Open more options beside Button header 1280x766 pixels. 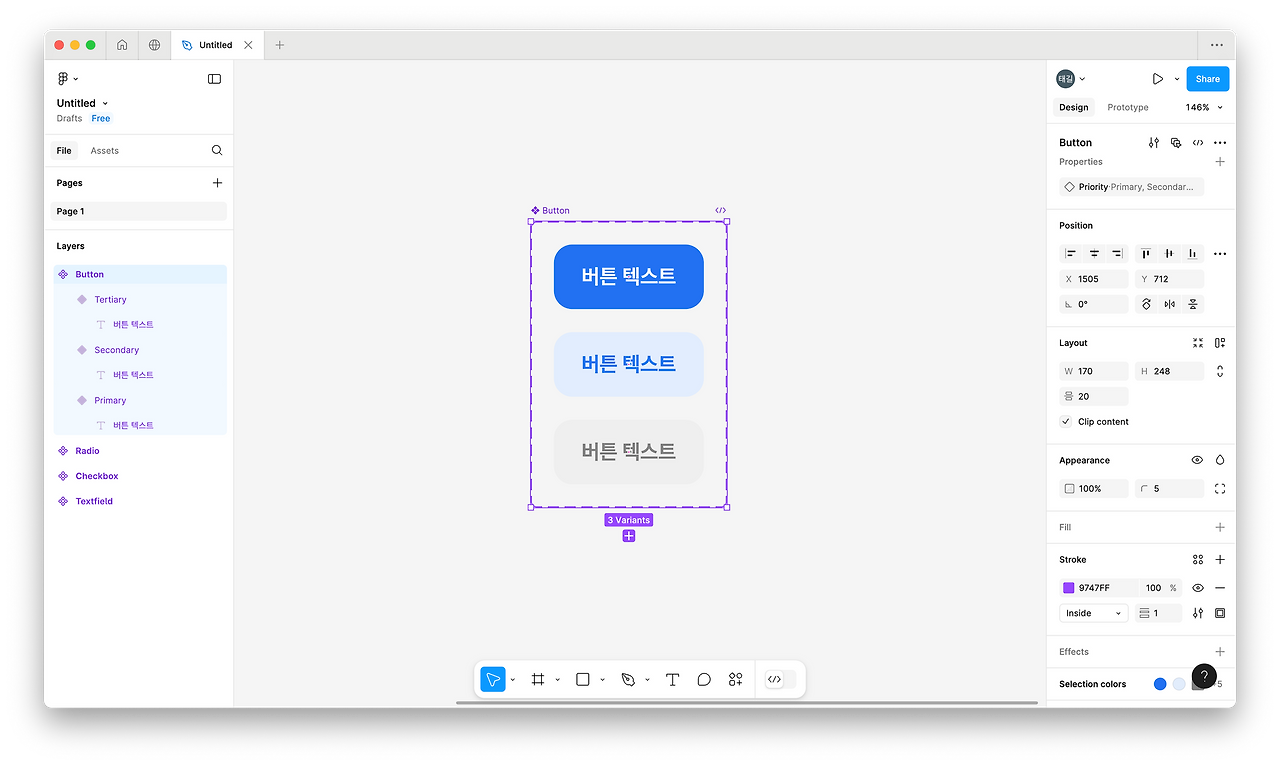[1220, 143]
